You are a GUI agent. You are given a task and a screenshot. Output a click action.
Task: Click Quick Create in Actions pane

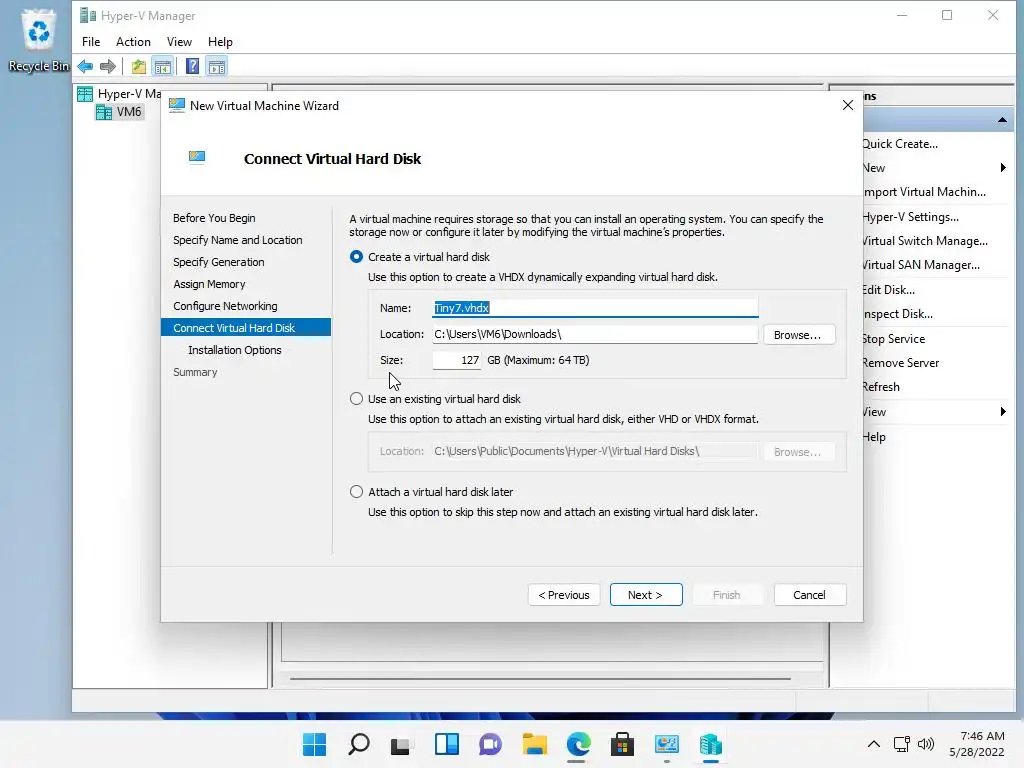click(x=900, y=144)
